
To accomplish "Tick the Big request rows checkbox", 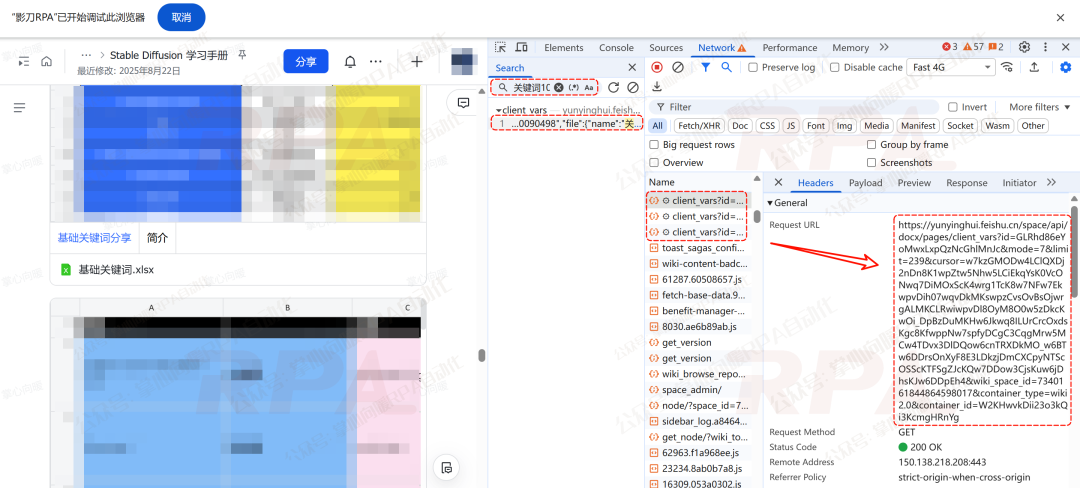I will tap(654, 145).
